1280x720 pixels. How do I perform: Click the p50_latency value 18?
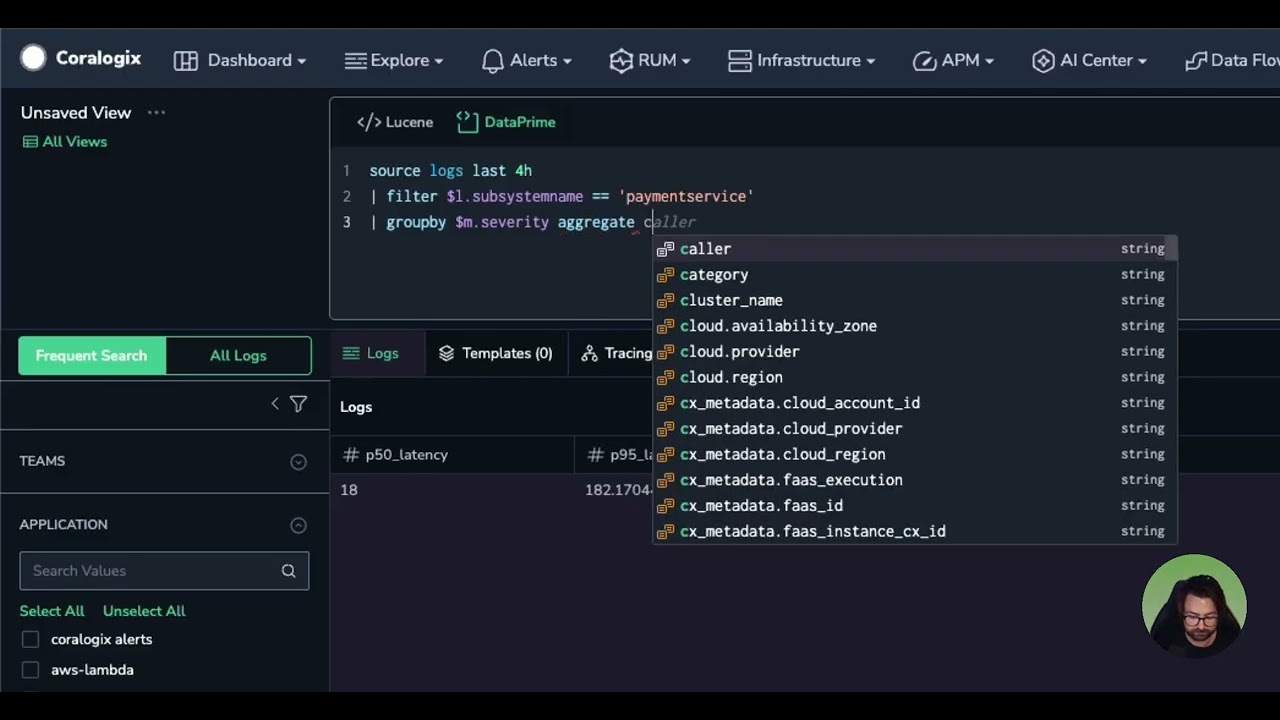click(349, 490)
